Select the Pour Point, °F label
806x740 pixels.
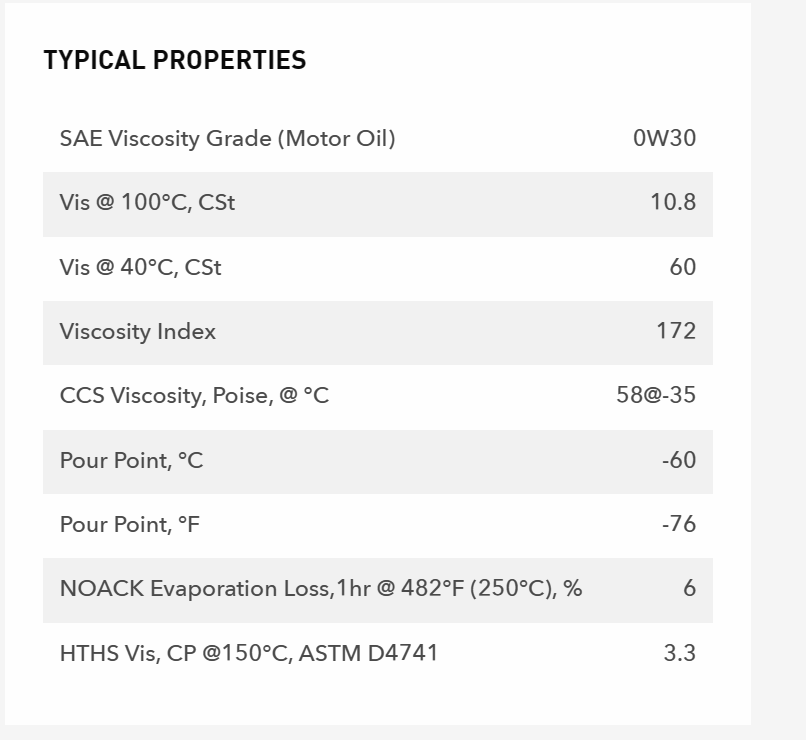[x=130, y=525]
